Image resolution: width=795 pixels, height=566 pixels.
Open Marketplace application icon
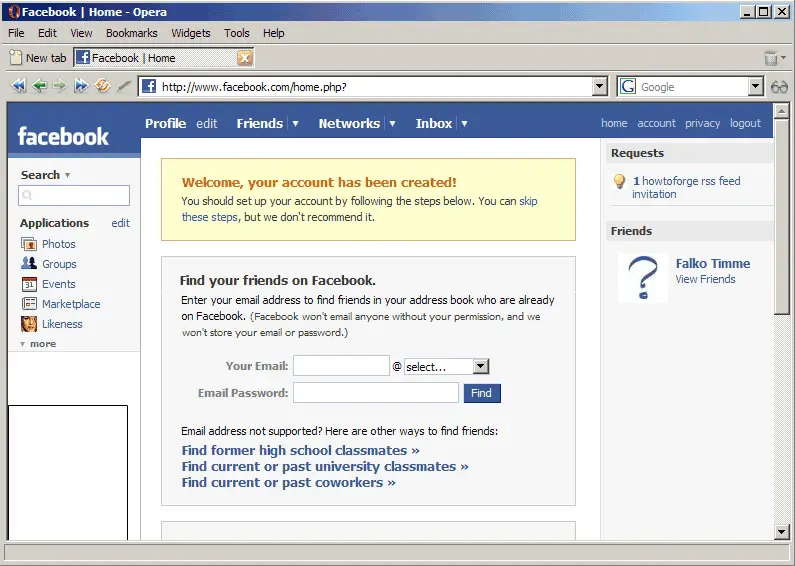coord(29,304)
